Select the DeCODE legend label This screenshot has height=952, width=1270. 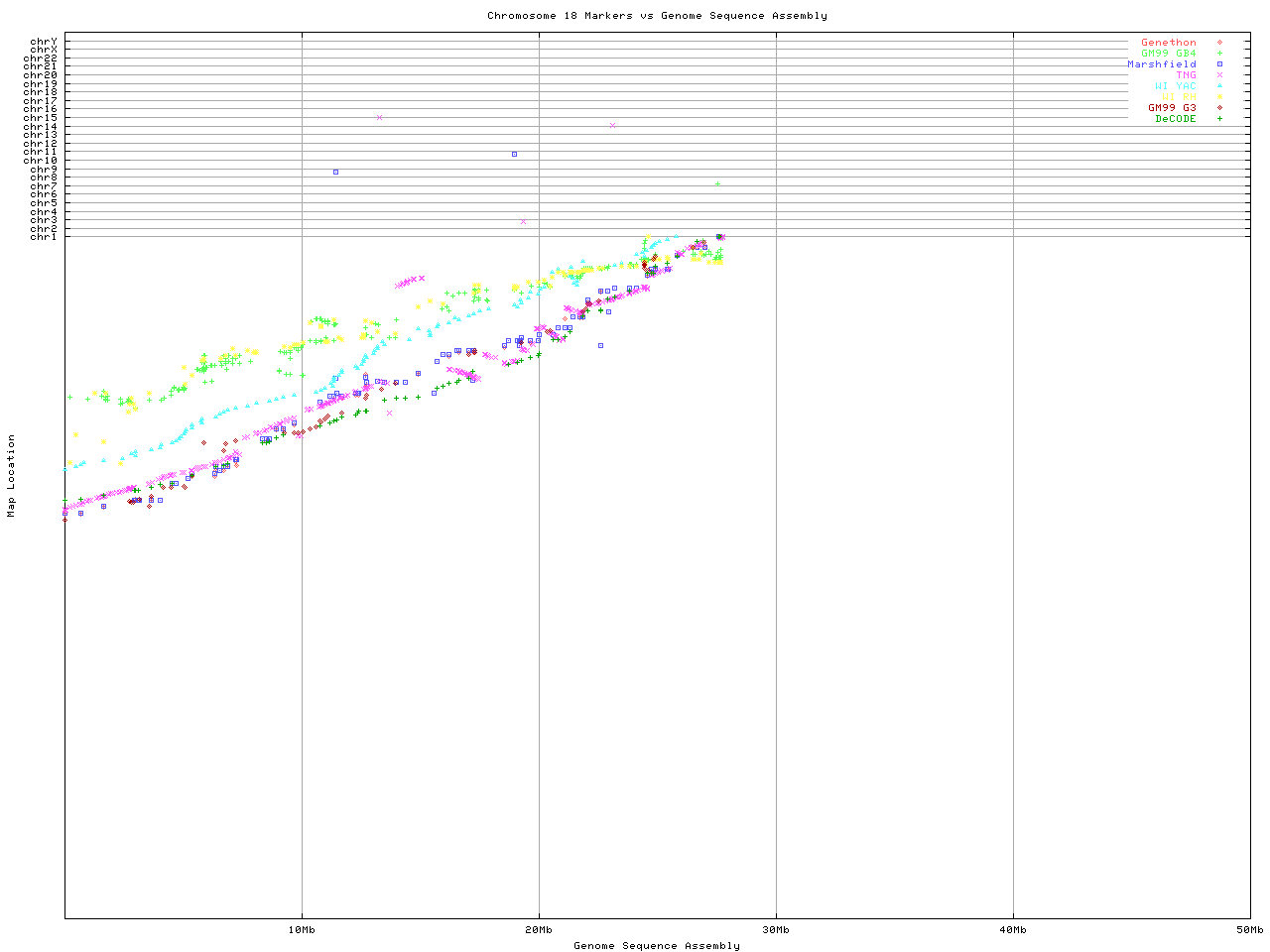click(1176, 119)
